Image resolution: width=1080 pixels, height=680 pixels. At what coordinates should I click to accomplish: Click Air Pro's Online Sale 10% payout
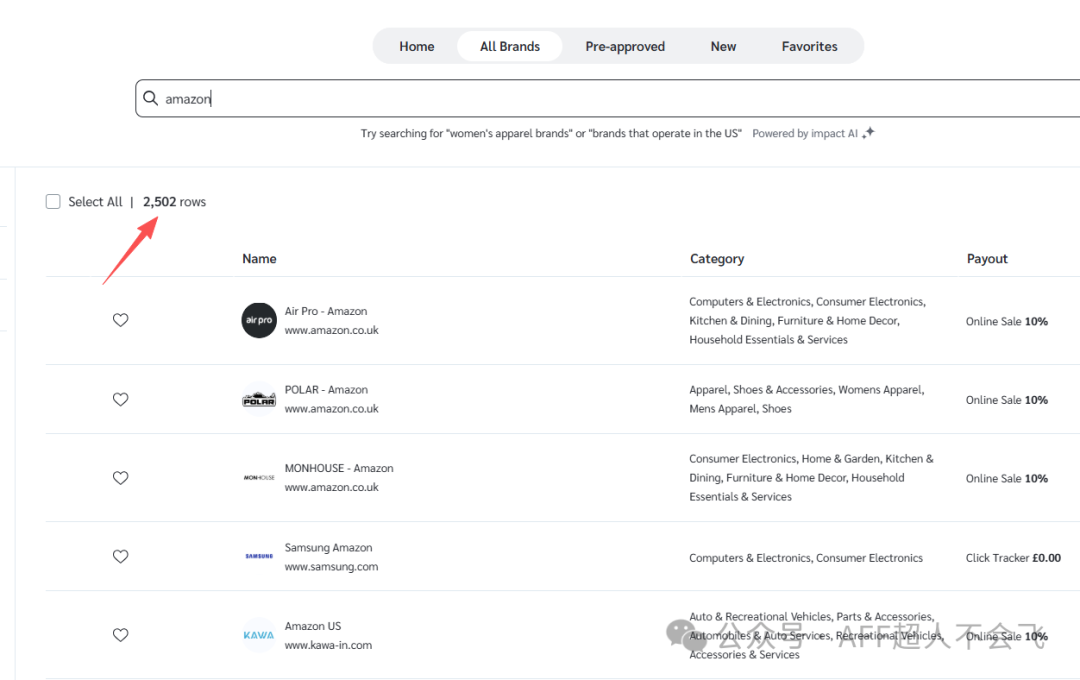coord(1007,321)
